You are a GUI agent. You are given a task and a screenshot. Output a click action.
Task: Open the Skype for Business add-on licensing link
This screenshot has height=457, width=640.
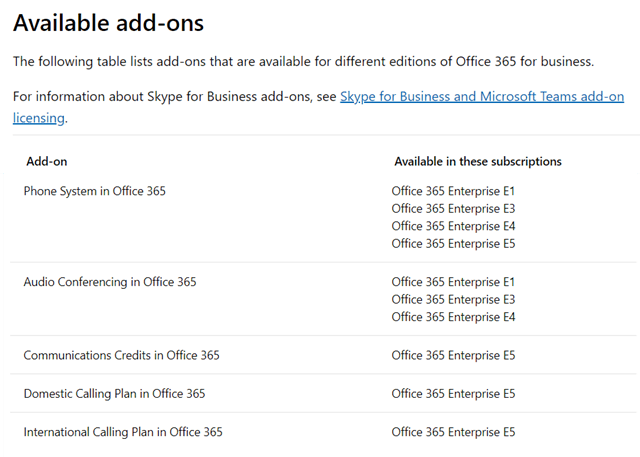pyautogui.click(x=482, y=97)
